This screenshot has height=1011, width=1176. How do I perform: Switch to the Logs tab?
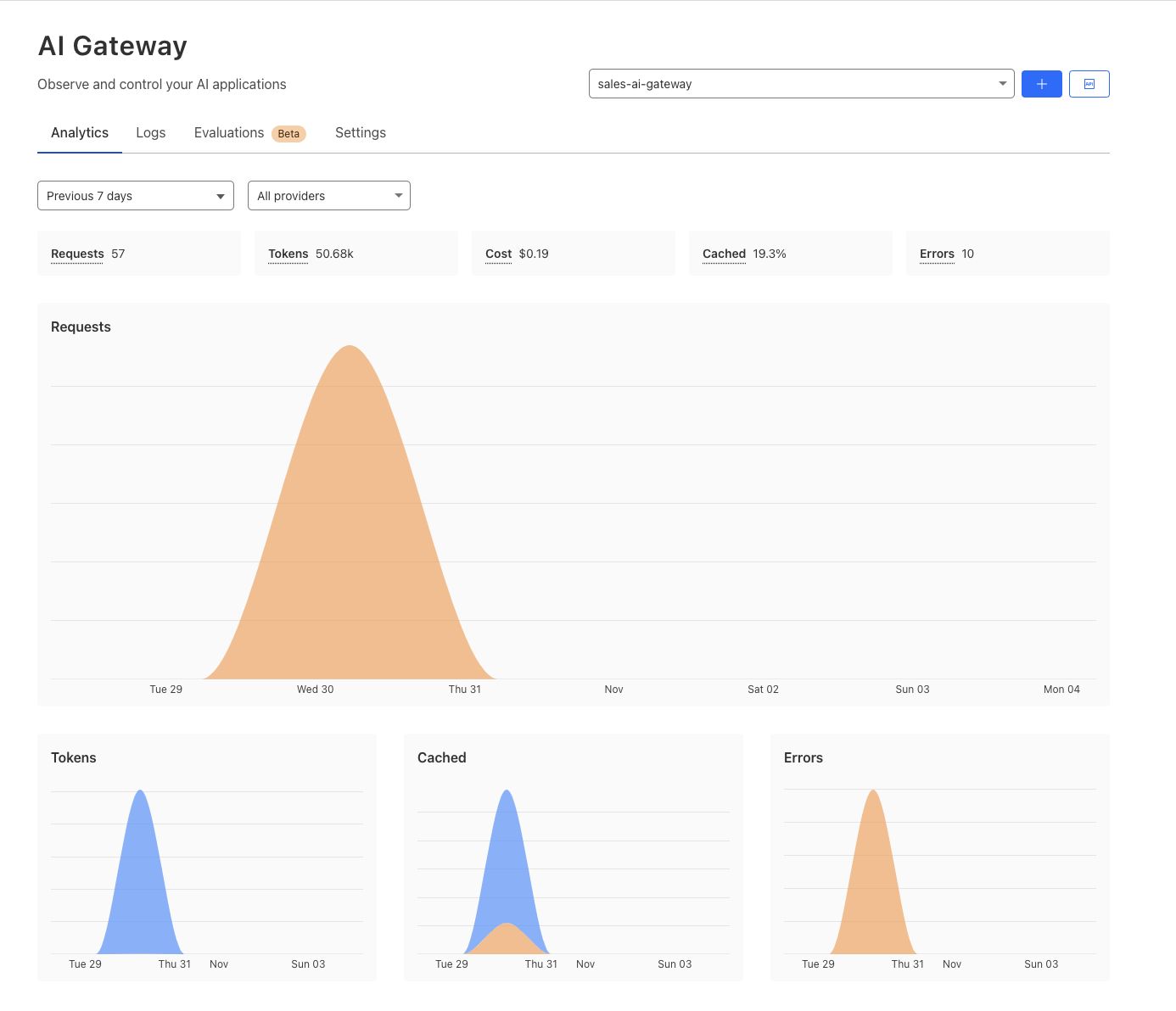(150, 132)
